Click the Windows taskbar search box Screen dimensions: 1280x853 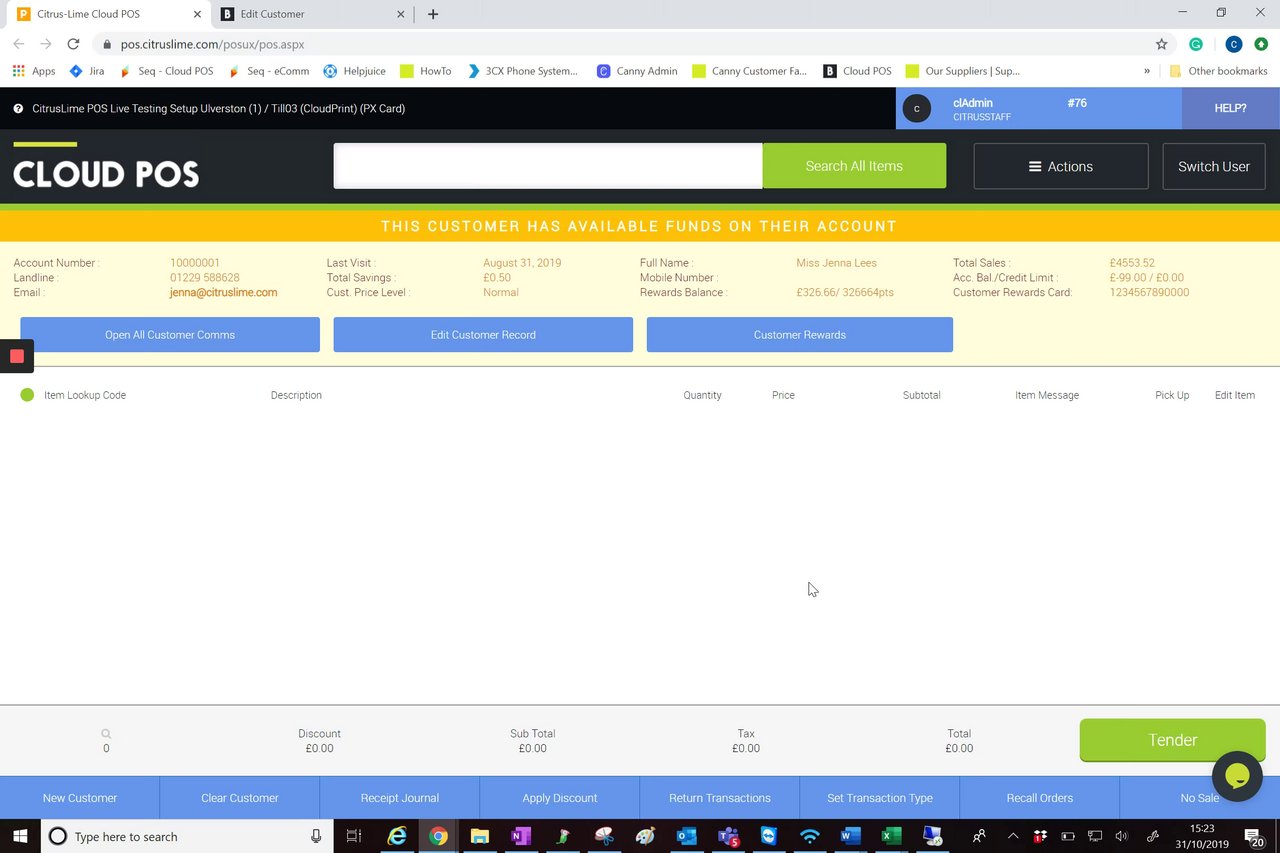[187, 836]
